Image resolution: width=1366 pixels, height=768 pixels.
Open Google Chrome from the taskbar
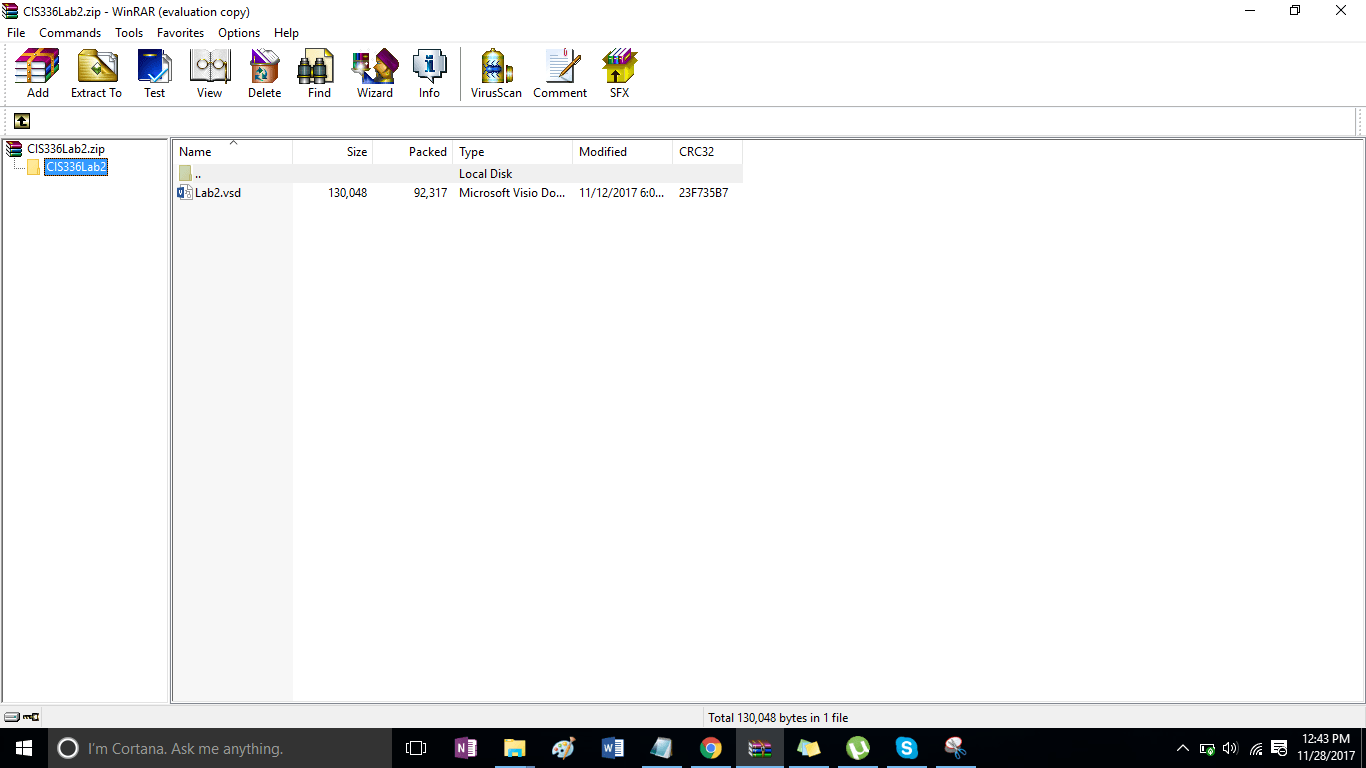[711, 748]
